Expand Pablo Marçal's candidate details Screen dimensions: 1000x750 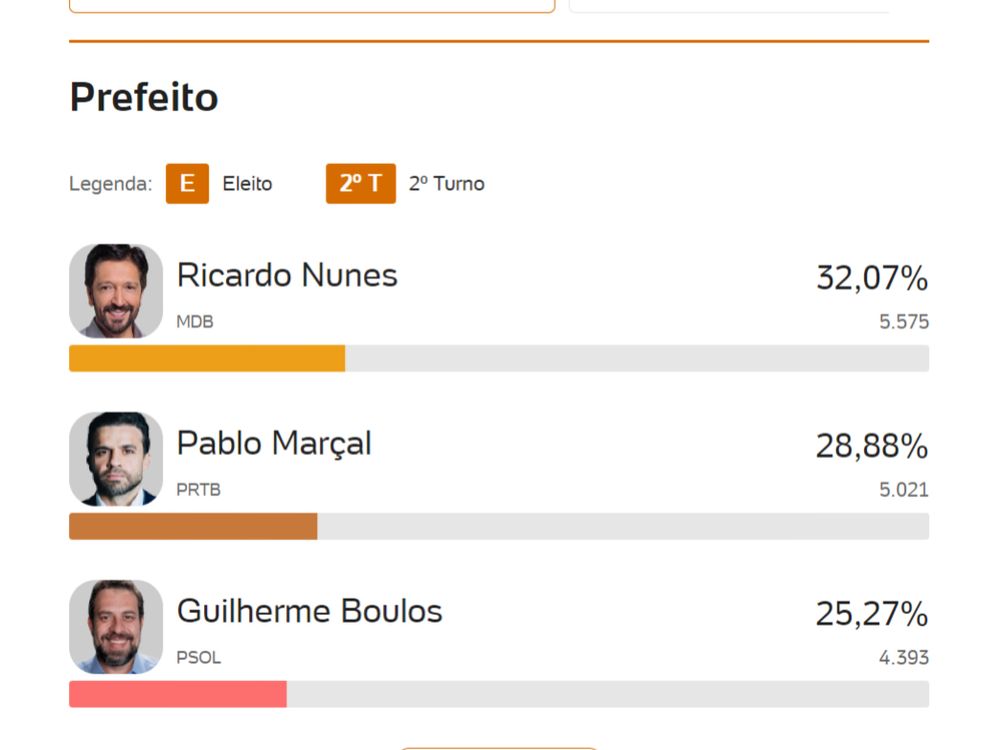pyautogui.click(x=273, y=443)
